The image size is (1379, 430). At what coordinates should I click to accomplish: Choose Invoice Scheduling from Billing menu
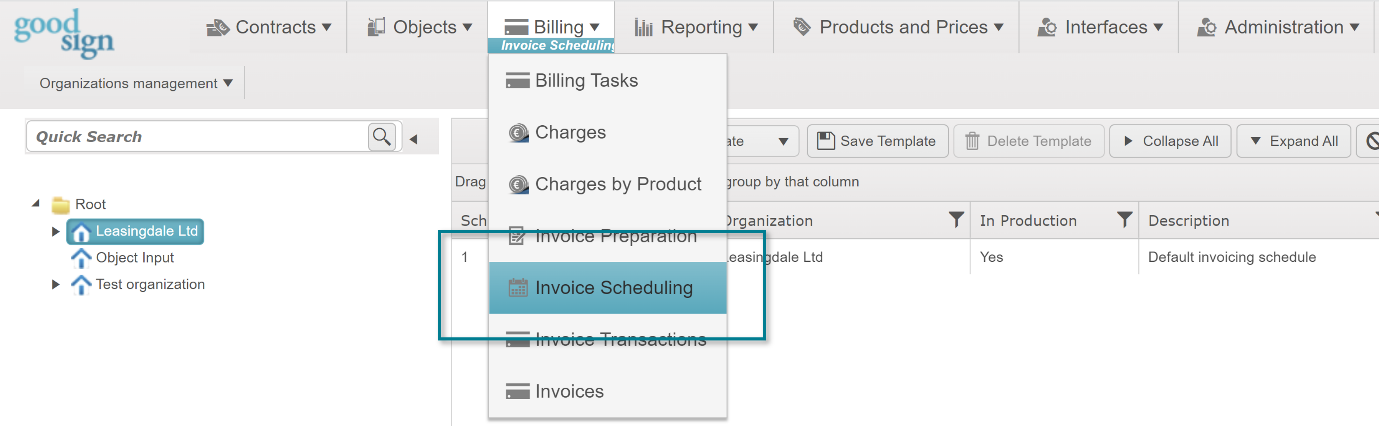pyautogui.click(x=613, y=288)
